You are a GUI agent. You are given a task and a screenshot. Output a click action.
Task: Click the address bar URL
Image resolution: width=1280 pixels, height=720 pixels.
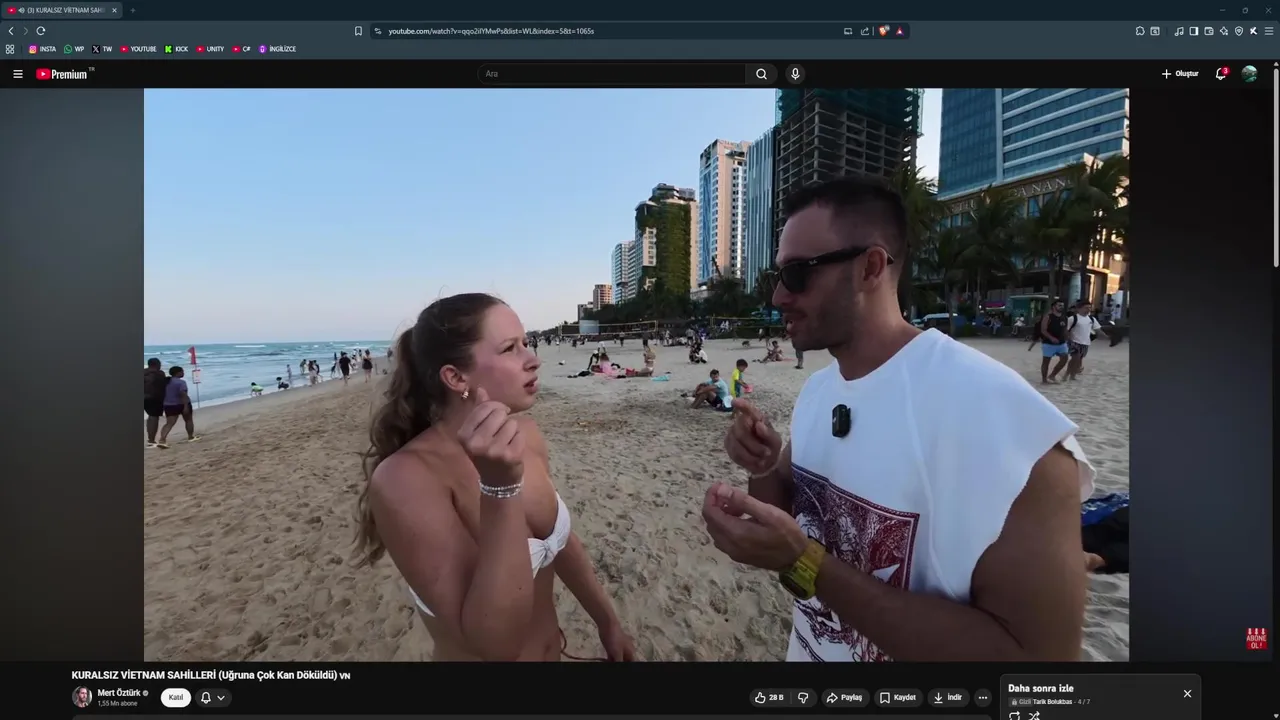click(491, 31)
